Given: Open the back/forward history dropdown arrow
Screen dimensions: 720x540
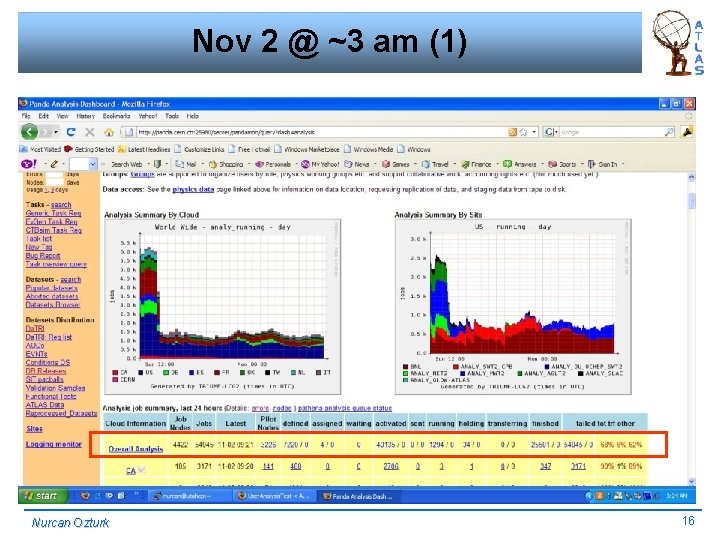Looking at the screenshot, I should point(56,132).
